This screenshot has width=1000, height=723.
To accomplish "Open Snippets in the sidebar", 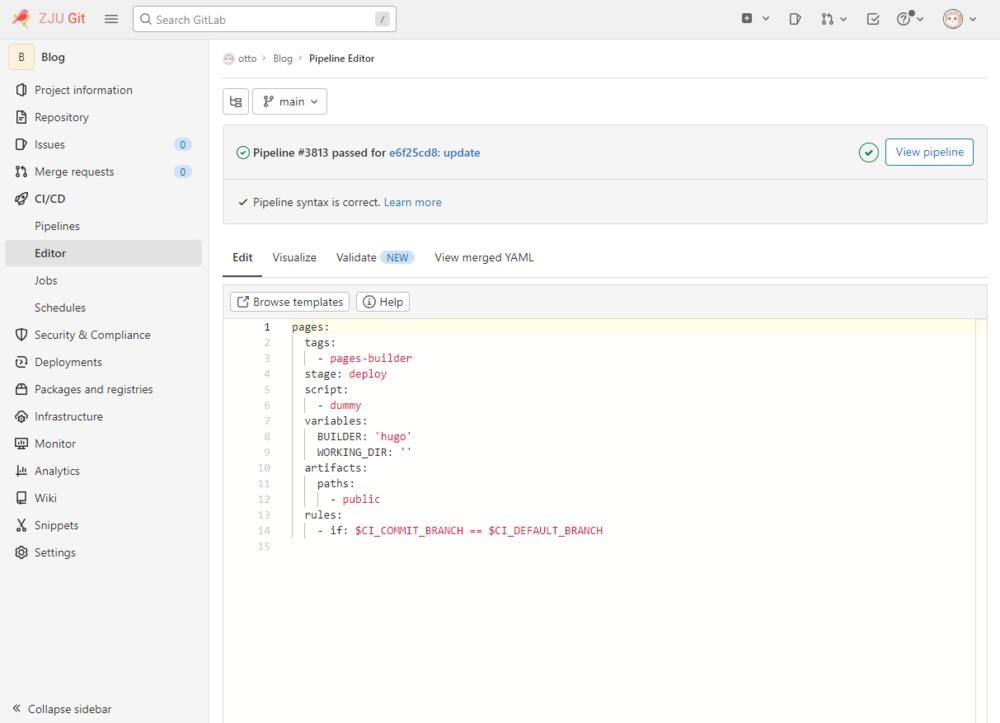I will (x=56, y=525).
